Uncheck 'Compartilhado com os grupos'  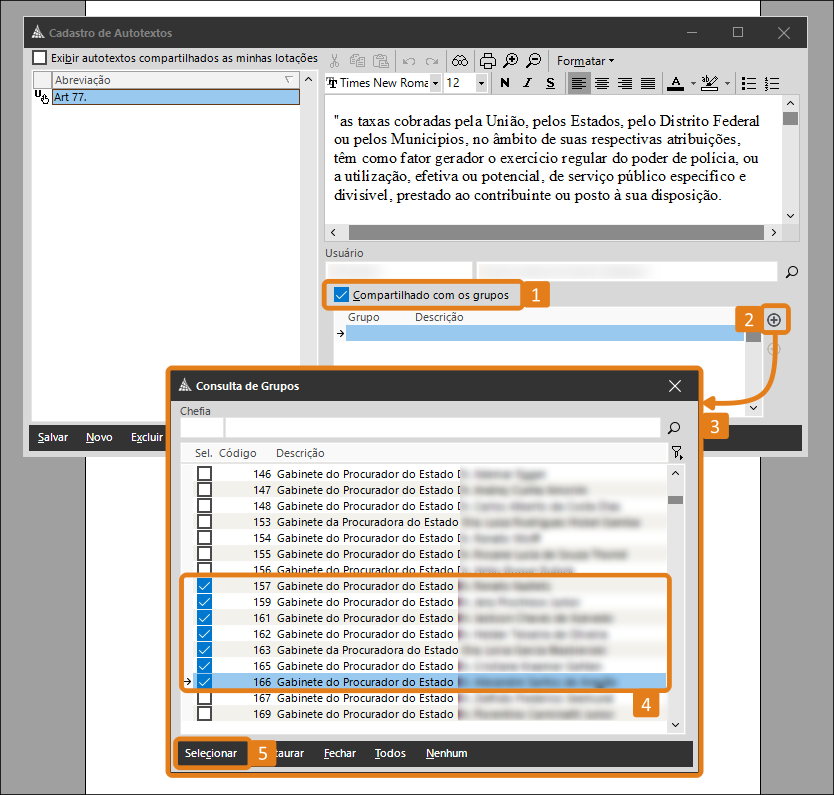click(341, 295)
